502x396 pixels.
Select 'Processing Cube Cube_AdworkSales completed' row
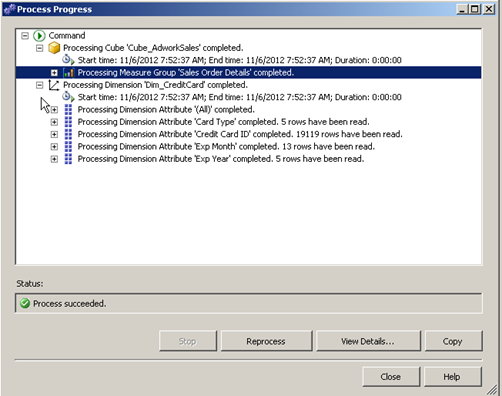153,48
